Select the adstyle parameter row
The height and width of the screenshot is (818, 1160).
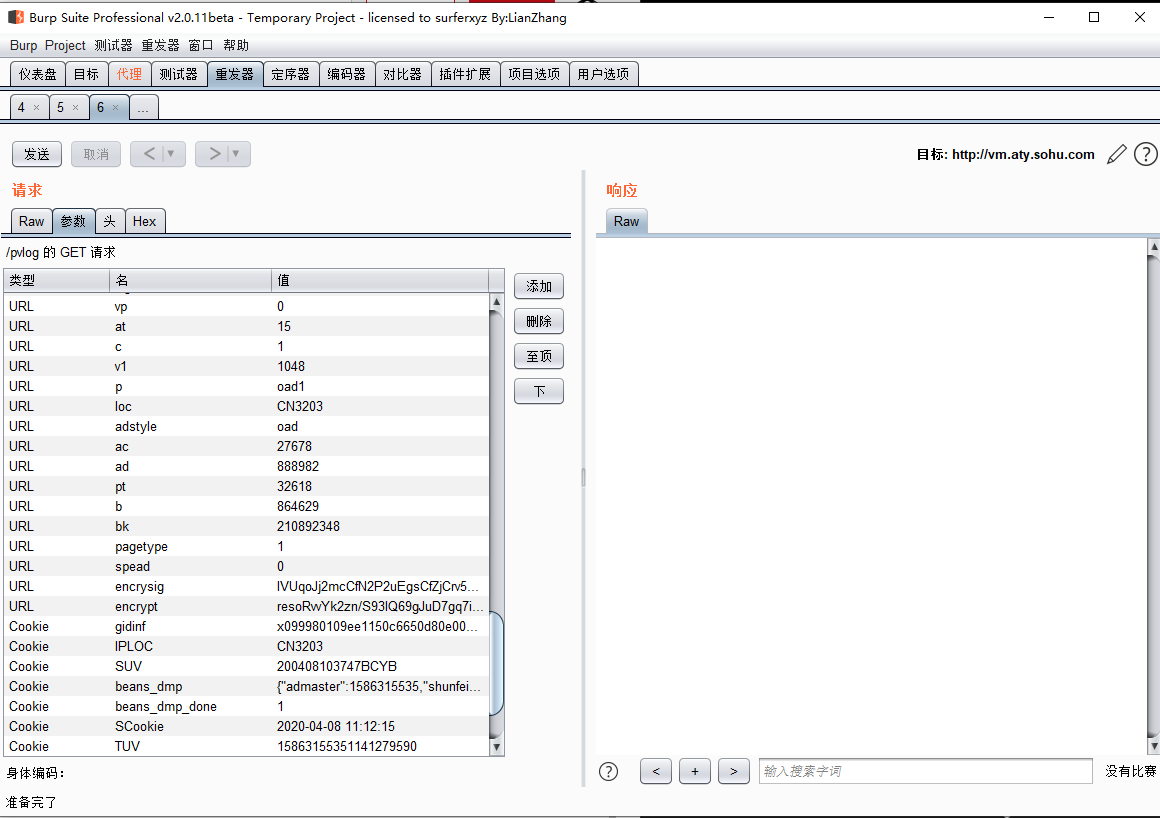[x=246, y=427]
